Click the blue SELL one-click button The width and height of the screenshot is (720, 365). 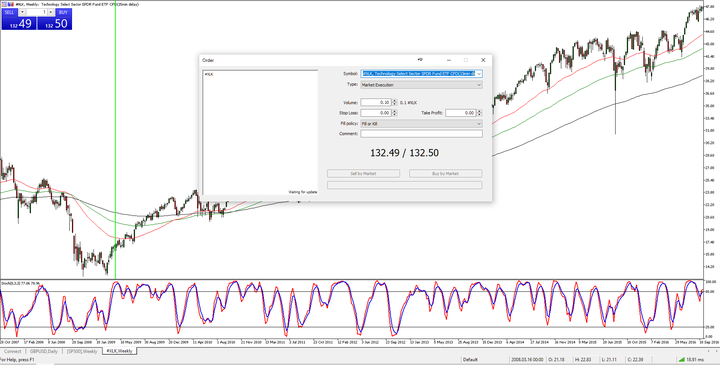coord(10,12)
